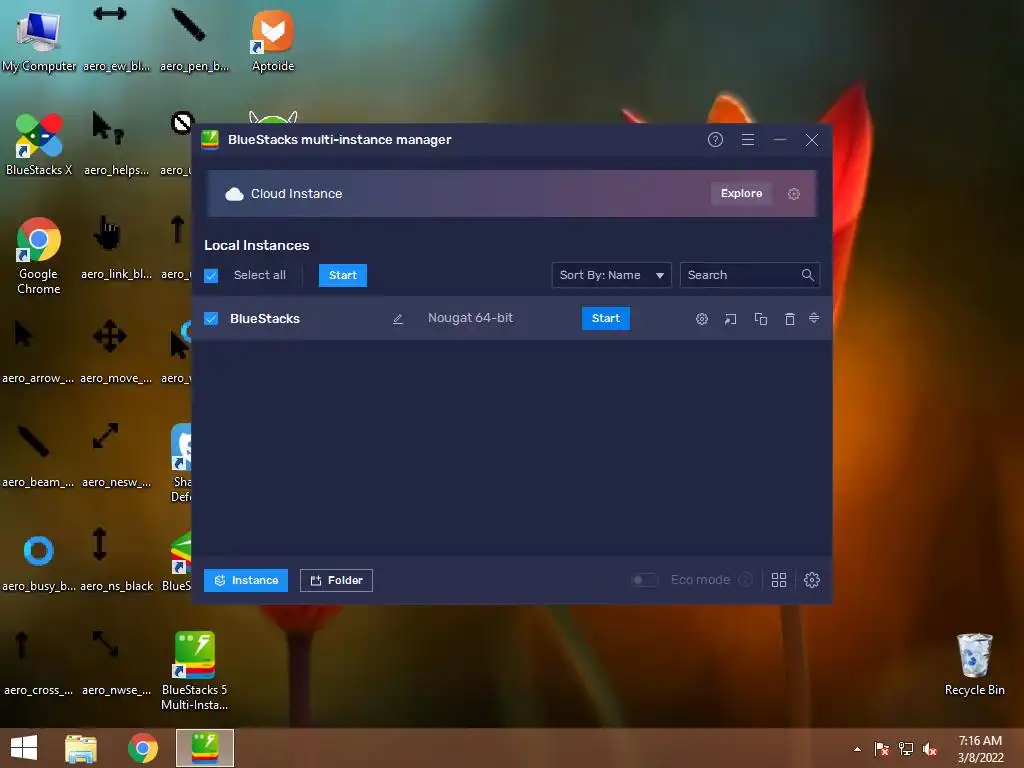The height and width of the screenshot is (768, 1024).
Task: Click network tray icon
Action: click(x=906, y=748)
